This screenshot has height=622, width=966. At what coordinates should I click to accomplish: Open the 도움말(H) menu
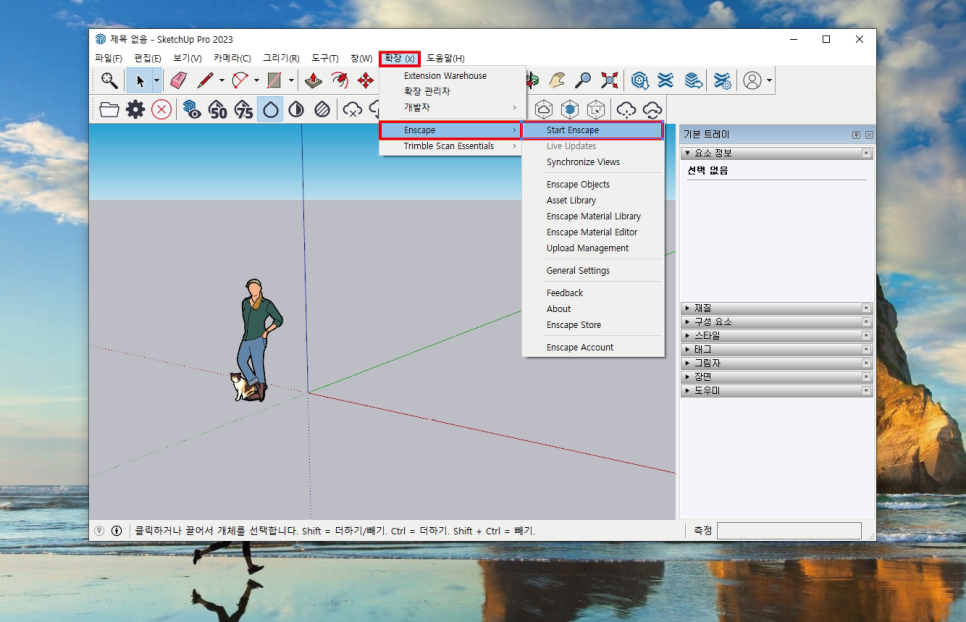pos(445,58)
